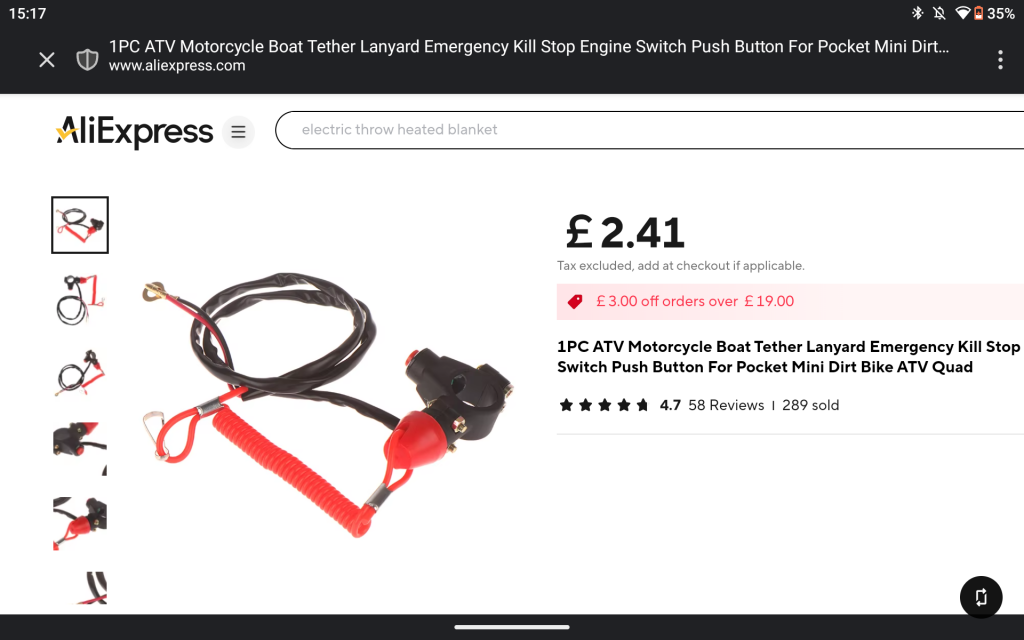Open the three-dot browser menu
The height and width of the screenshot is (640, 1024).
(x=1000, y=60)
